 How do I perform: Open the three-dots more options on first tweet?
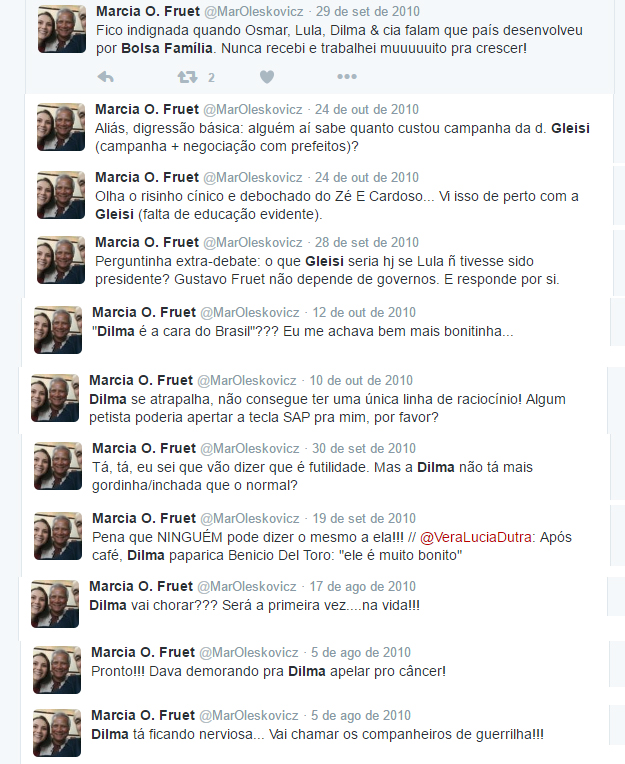coord(347,76)
